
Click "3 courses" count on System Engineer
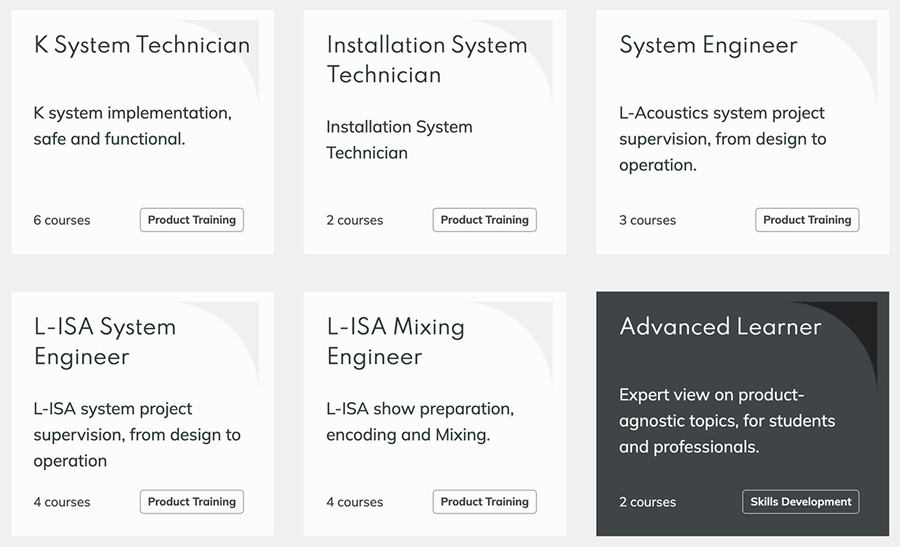pos(647,220)
